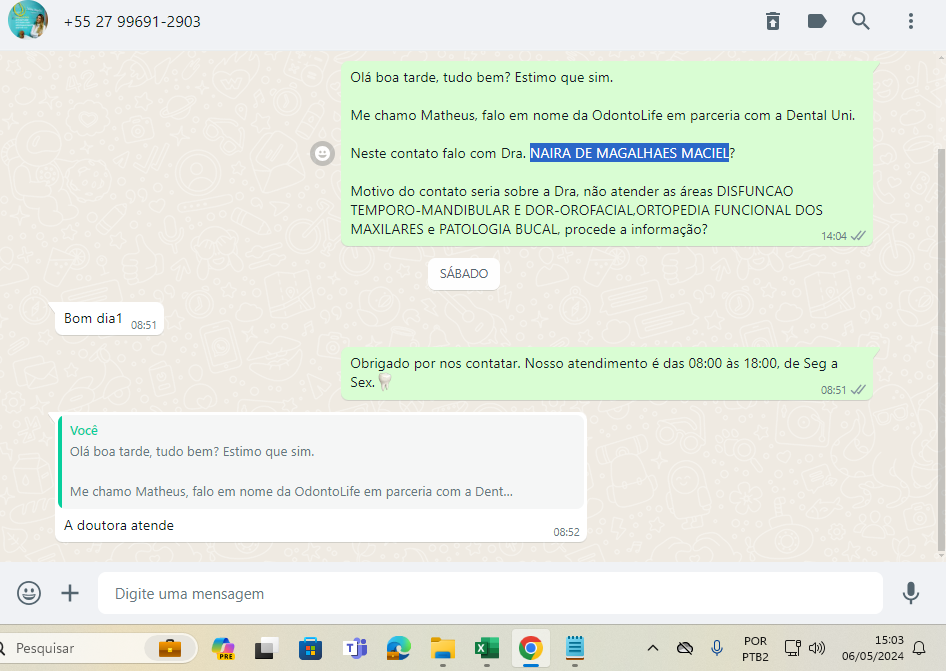Show hidden system tray icons
This screenshot has width=946, height=671.
click(653, 648)
